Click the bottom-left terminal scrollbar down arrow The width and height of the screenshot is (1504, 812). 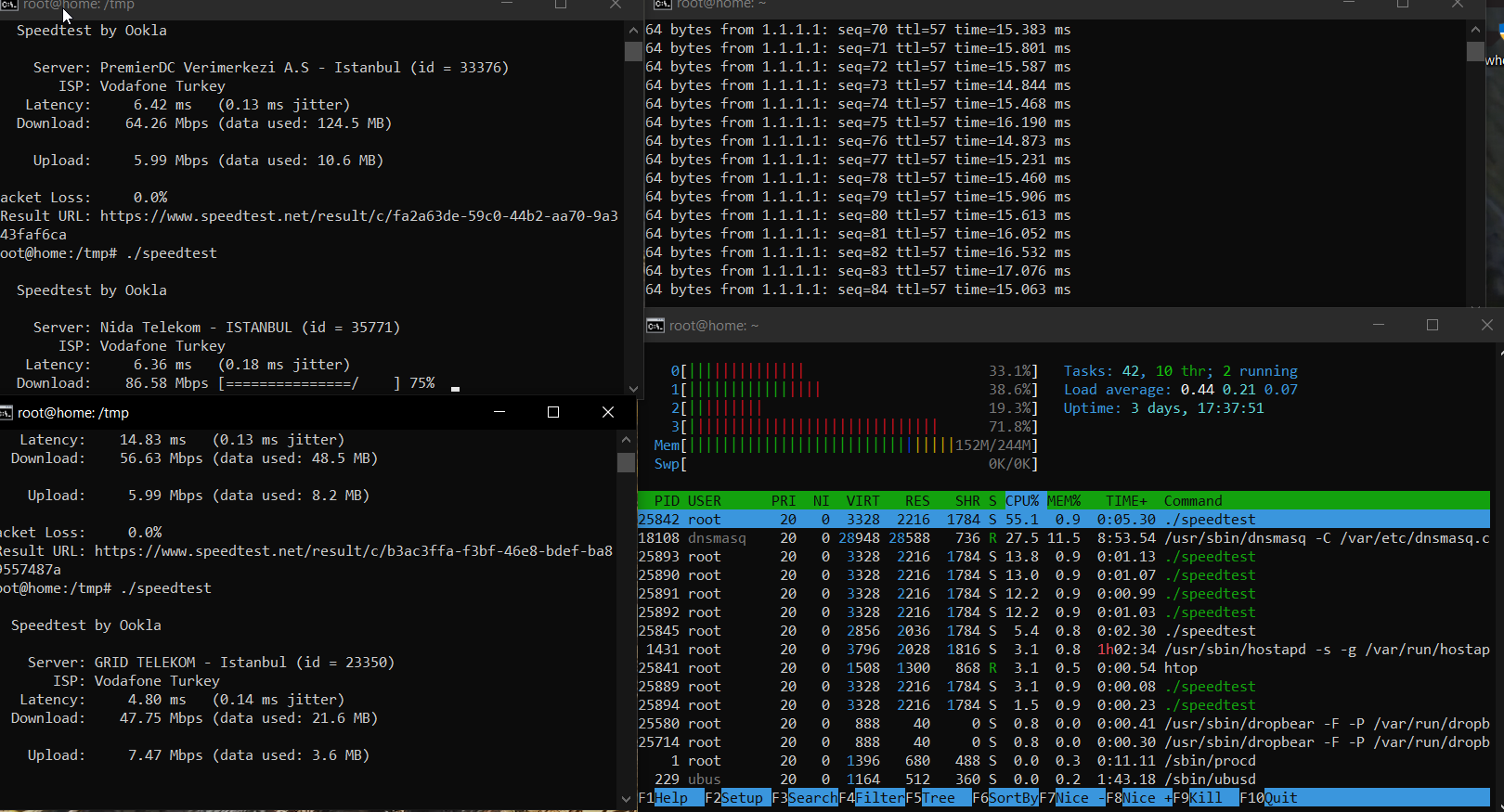(x=626, y=798)
